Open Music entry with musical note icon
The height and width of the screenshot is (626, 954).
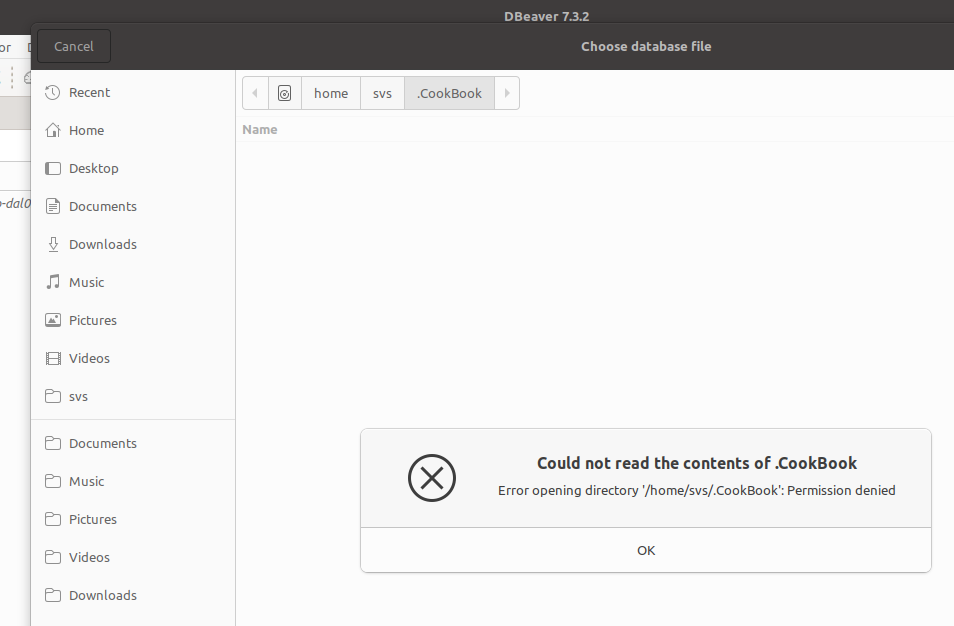click(133, 282)
